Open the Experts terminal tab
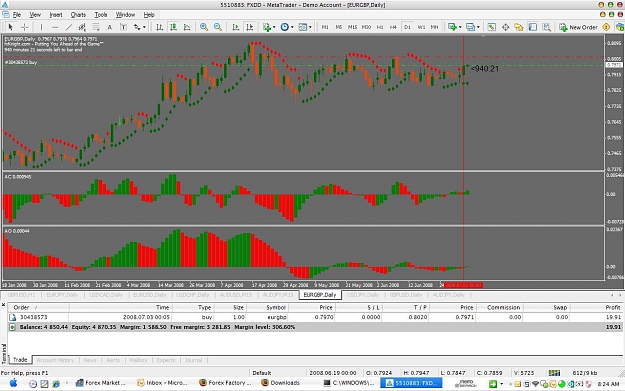Image resolution: width=625 pixels, height=391 pixels. click(x=166, y=360)
